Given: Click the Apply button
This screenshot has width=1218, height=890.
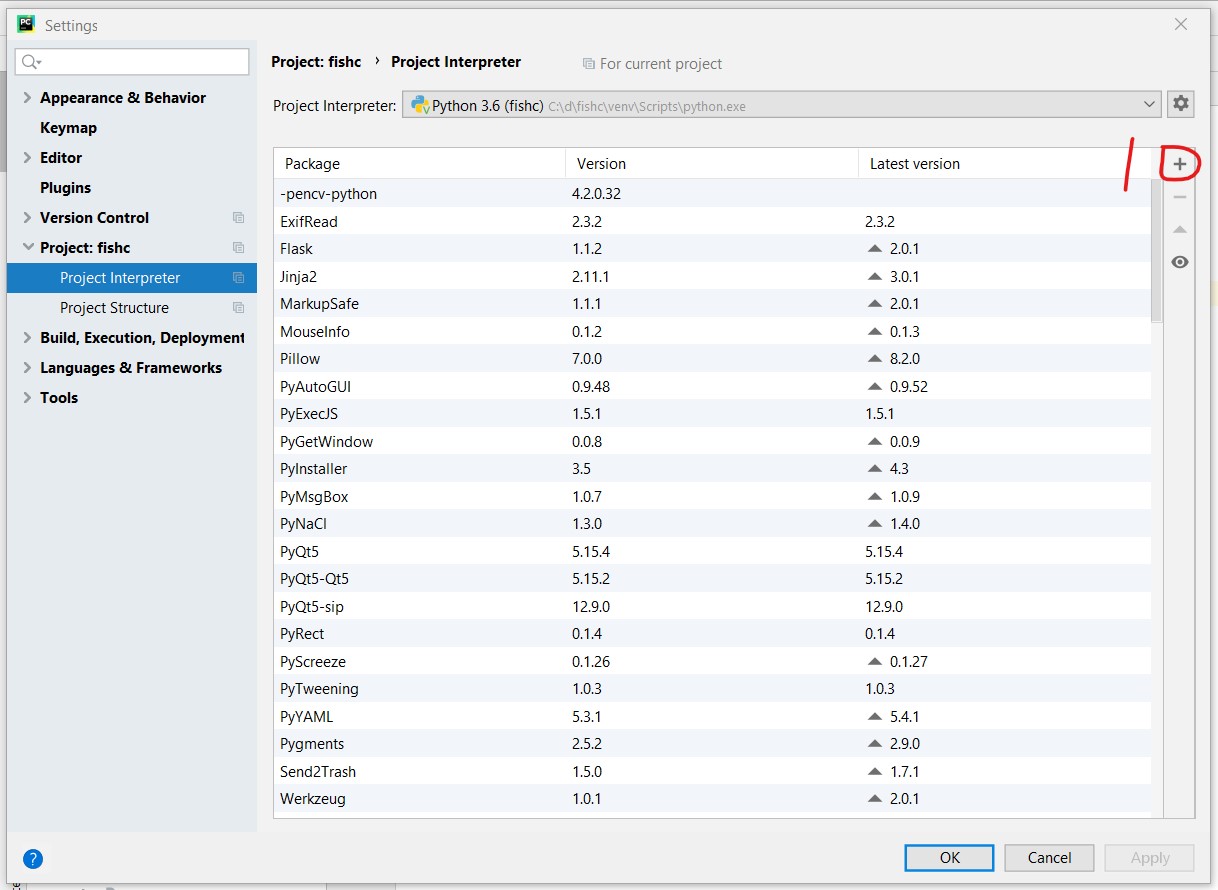Looking at the screenshot, I should tap(1150, 858).
